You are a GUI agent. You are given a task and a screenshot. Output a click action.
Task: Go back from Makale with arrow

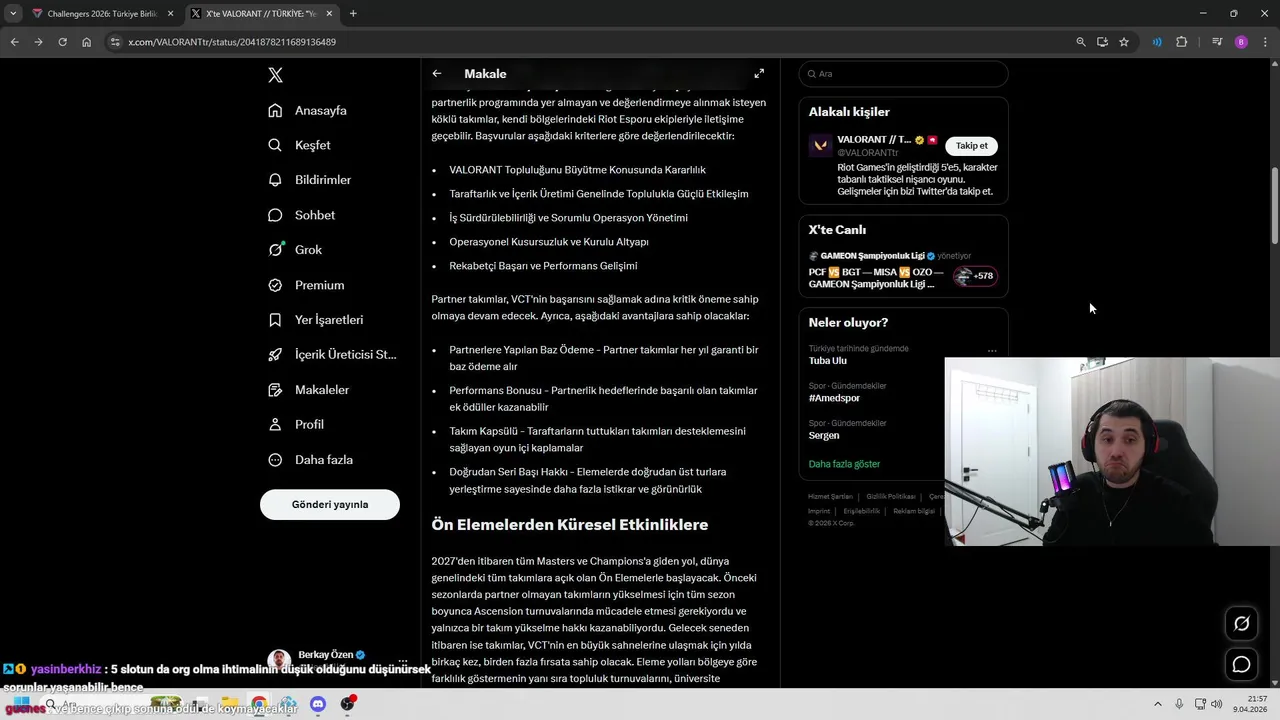click(437, 74)
